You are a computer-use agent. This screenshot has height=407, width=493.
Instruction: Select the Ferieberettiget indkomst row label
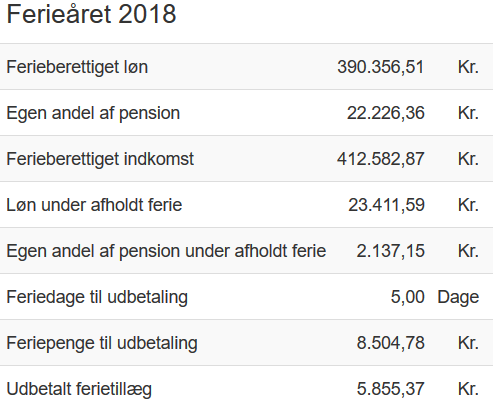pos(100,159)
